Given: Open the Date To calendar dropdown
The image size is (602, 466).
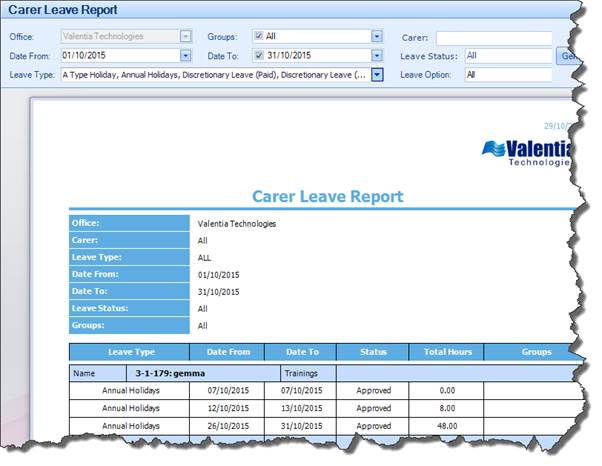Looking at the screenshot, I should pyautogui.click(x=377, y=56).
